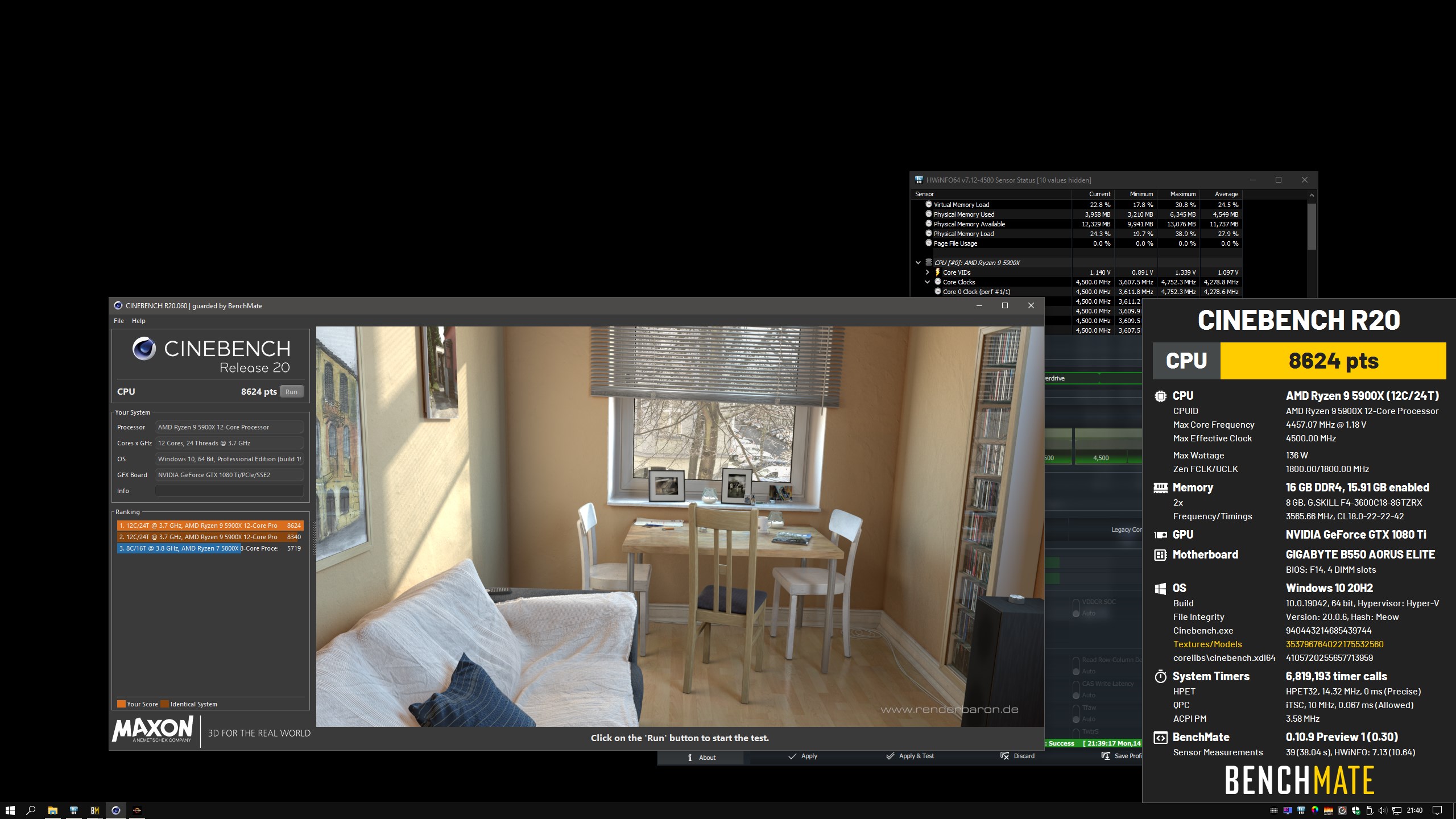Click the BenchMate version code icon
This screenshot has width=1456, height=819.
(x=1160, y=738)
